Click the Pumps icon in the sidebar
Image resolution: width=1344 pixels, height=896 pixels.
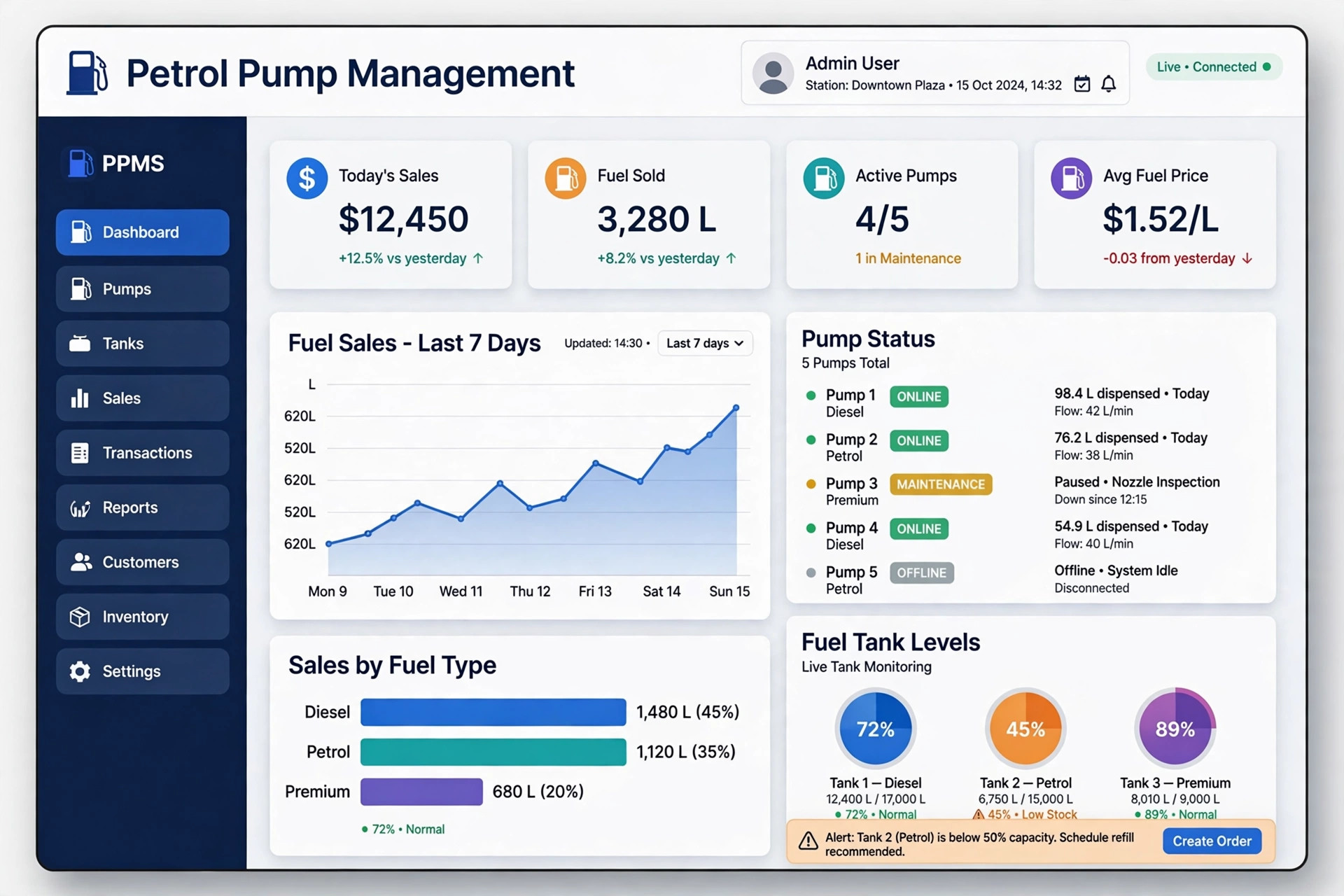tap(81, 288)
